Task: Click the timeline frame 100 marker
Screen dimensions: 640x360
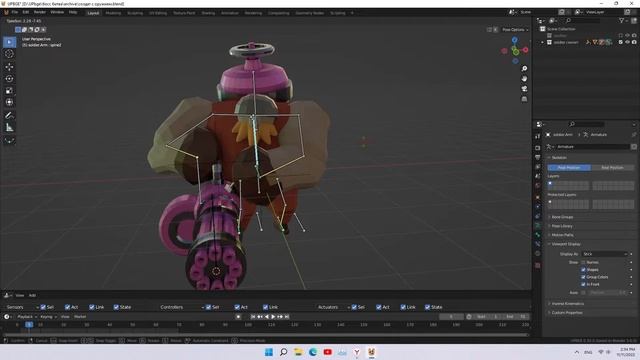Action: click(248, 325)
